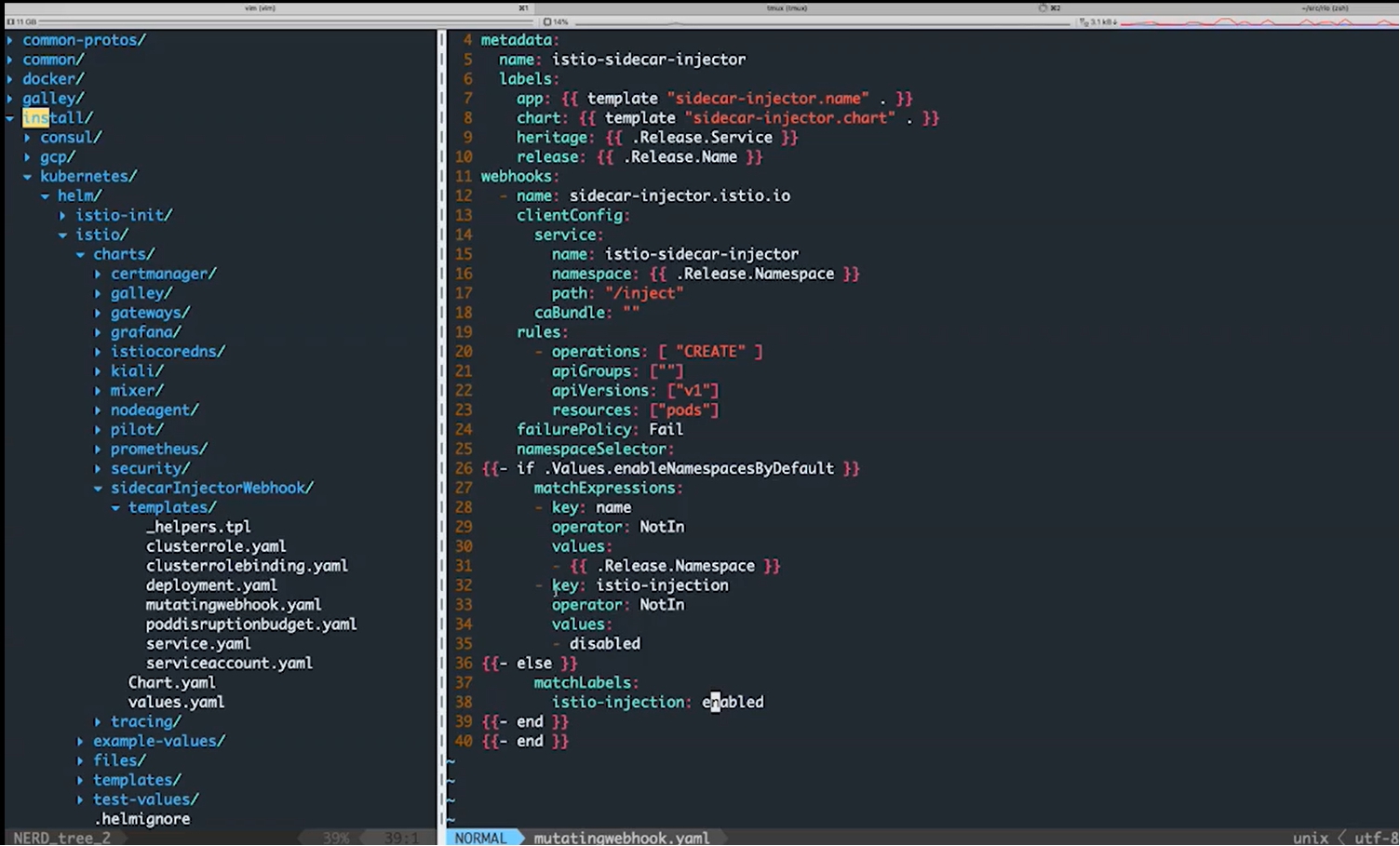Select the nodeagent/ chart directory
The image size is (1400, 846).
click(x=155, y=411)
